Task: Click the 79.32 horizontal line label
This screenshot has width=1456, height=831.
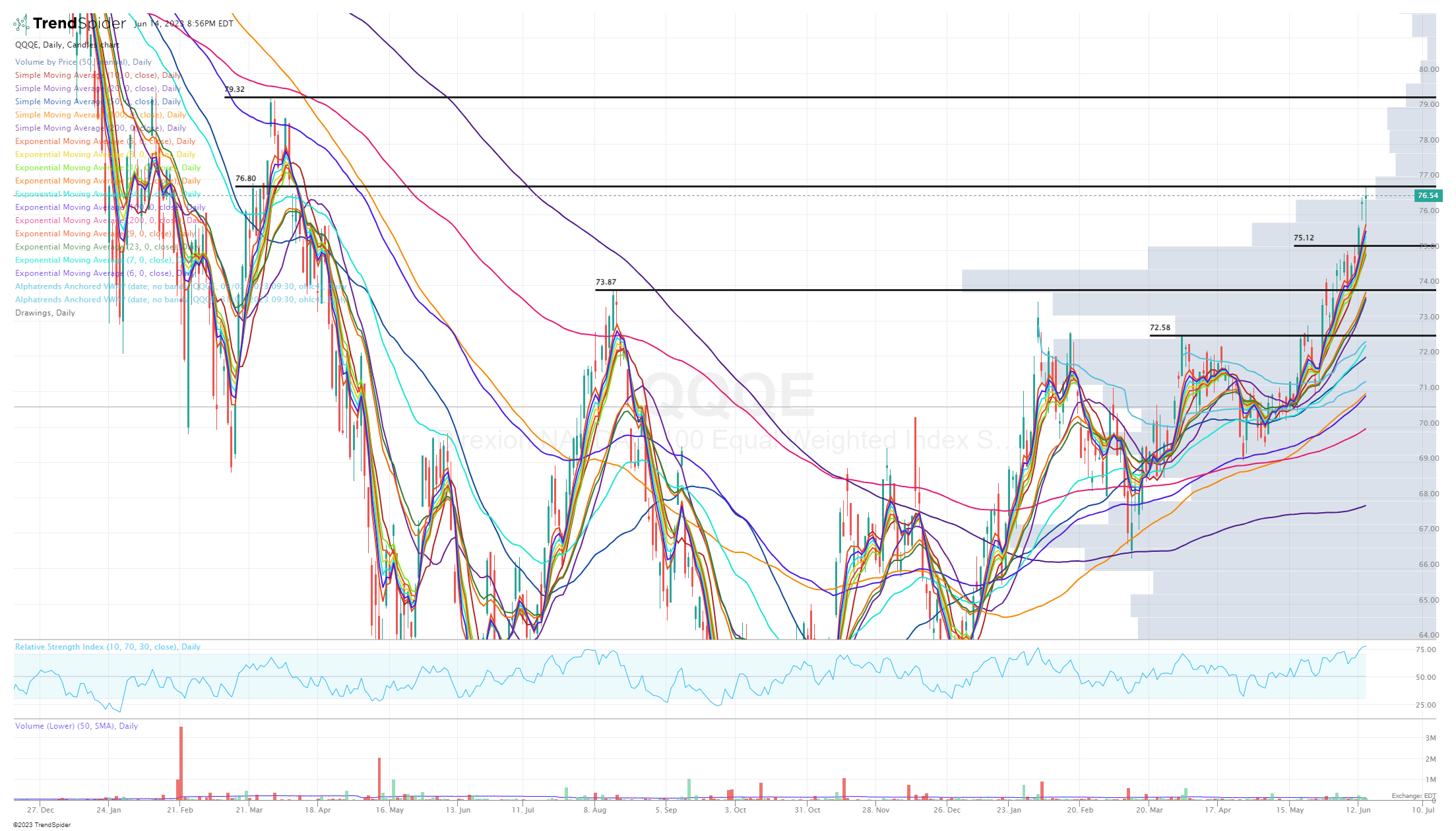Action: (x=234, y=90)
